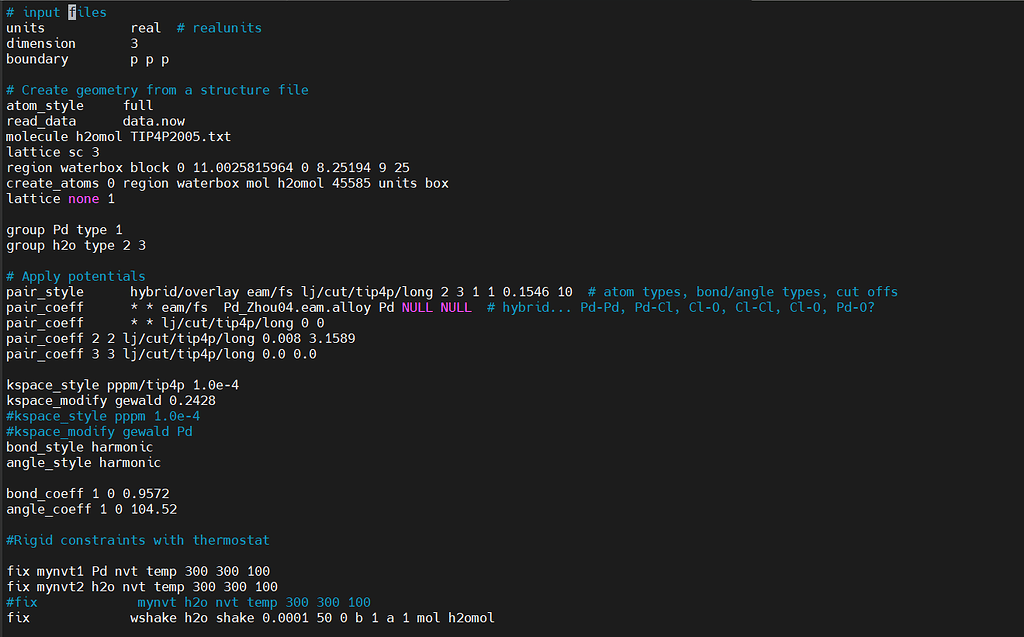Click the "Pd_Zhou04.eam.alloy" potential filename
Screen dimensions: 1024x637
[296, 307]
